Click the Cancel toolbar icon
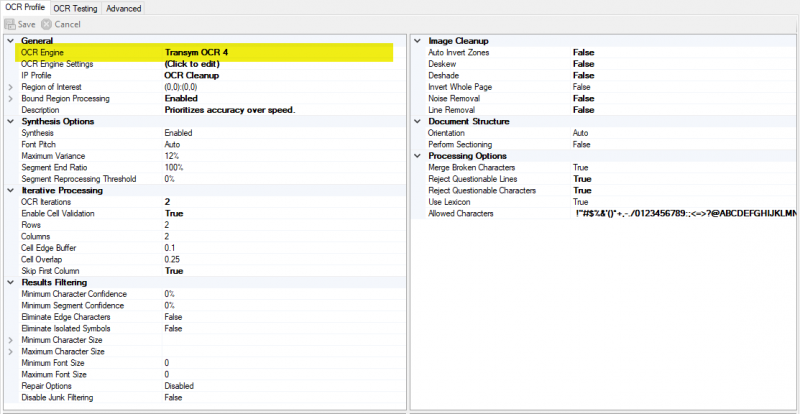The image size is (800, 414). pyautogui.click(x=46, y=24)
